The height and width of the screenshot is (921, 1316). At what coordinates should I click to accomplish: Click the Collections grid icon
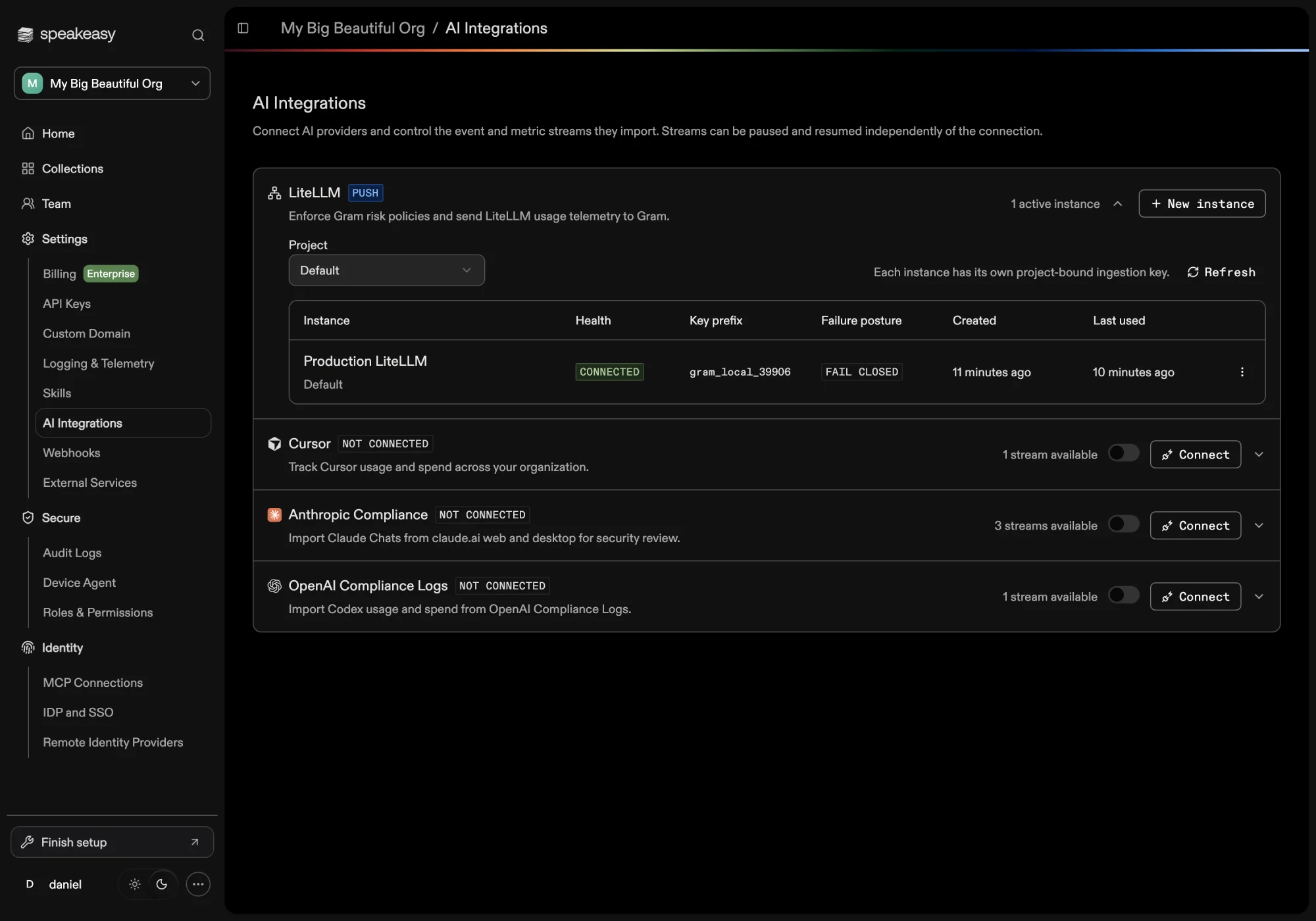28,168
